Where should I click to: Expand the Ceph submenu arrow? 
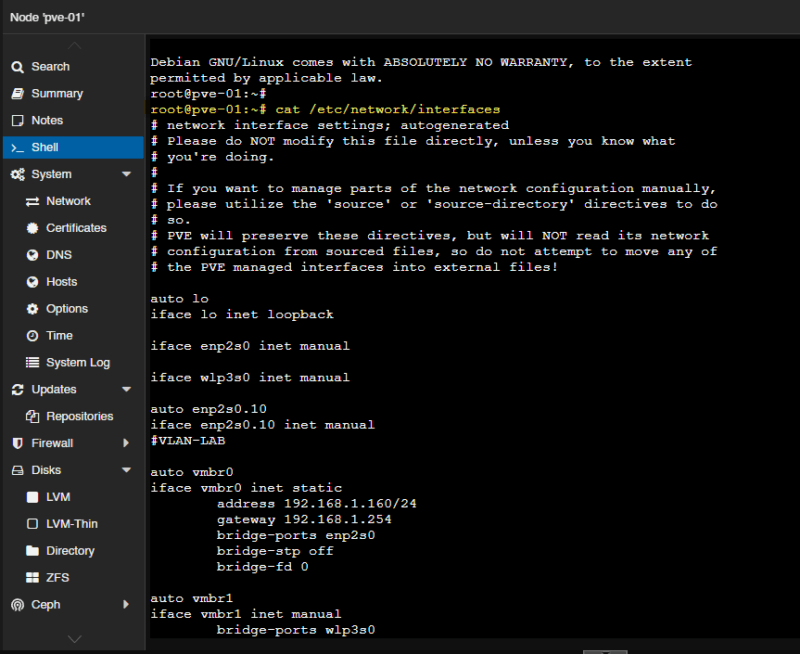pyautogui.click(x=126, y=605)
